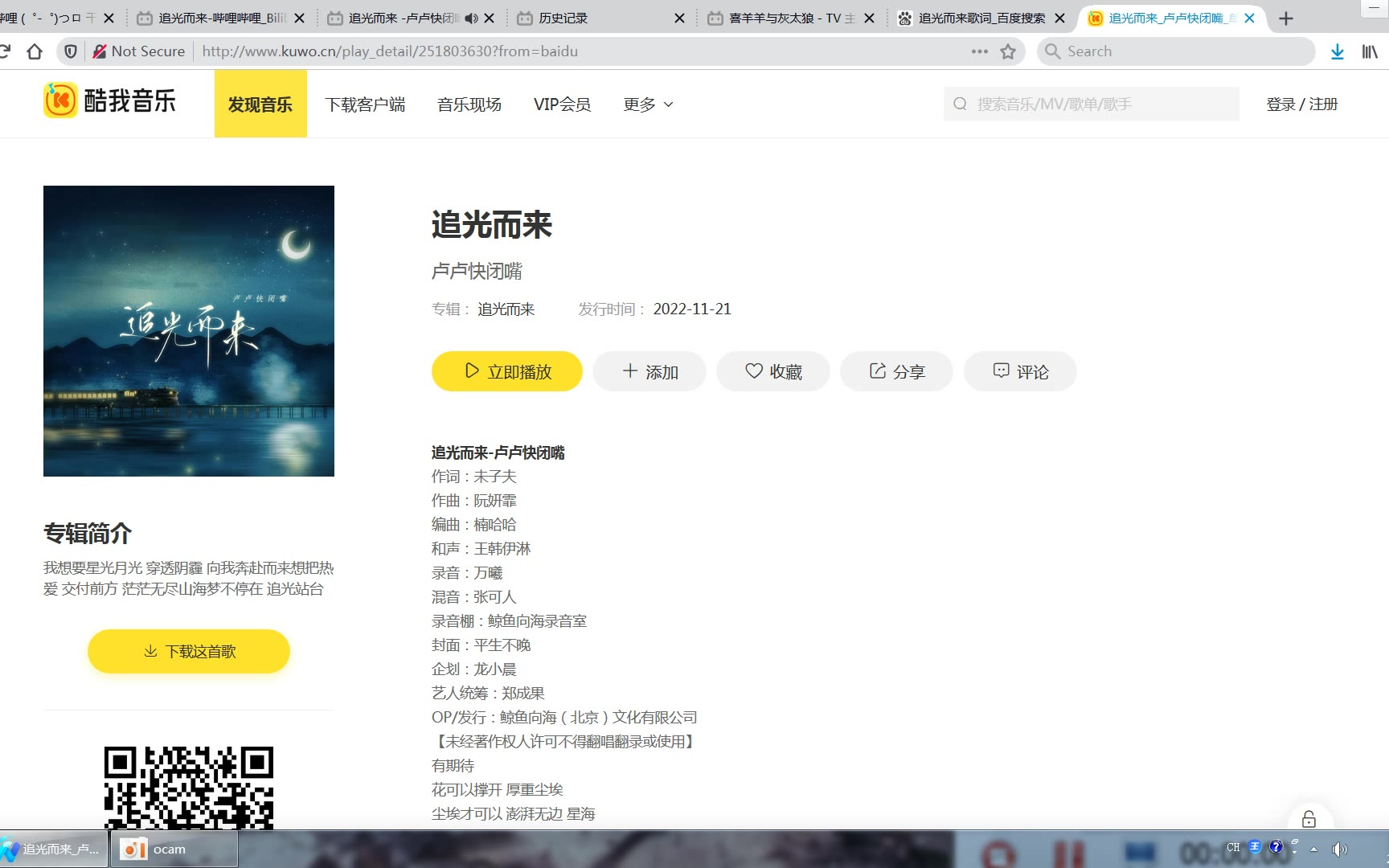Click the 评论 comment button
1389x868 pixels.
[x=1021, y=371]
